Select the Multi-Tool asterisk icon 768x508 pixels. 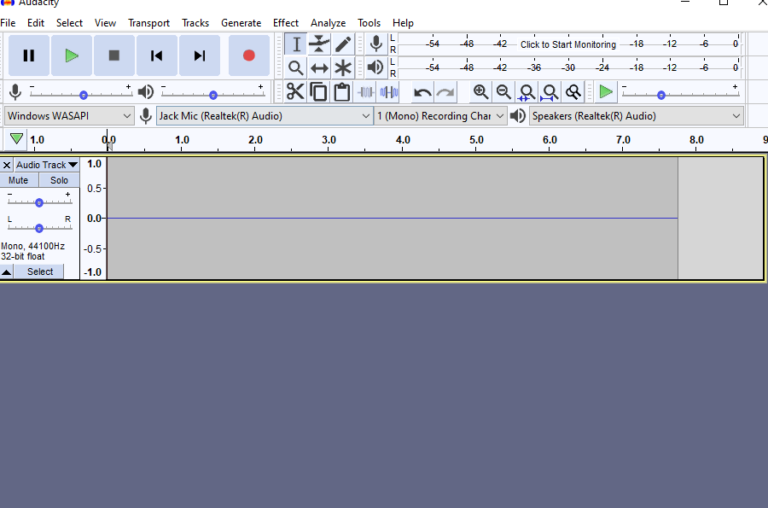pos(343,68)
